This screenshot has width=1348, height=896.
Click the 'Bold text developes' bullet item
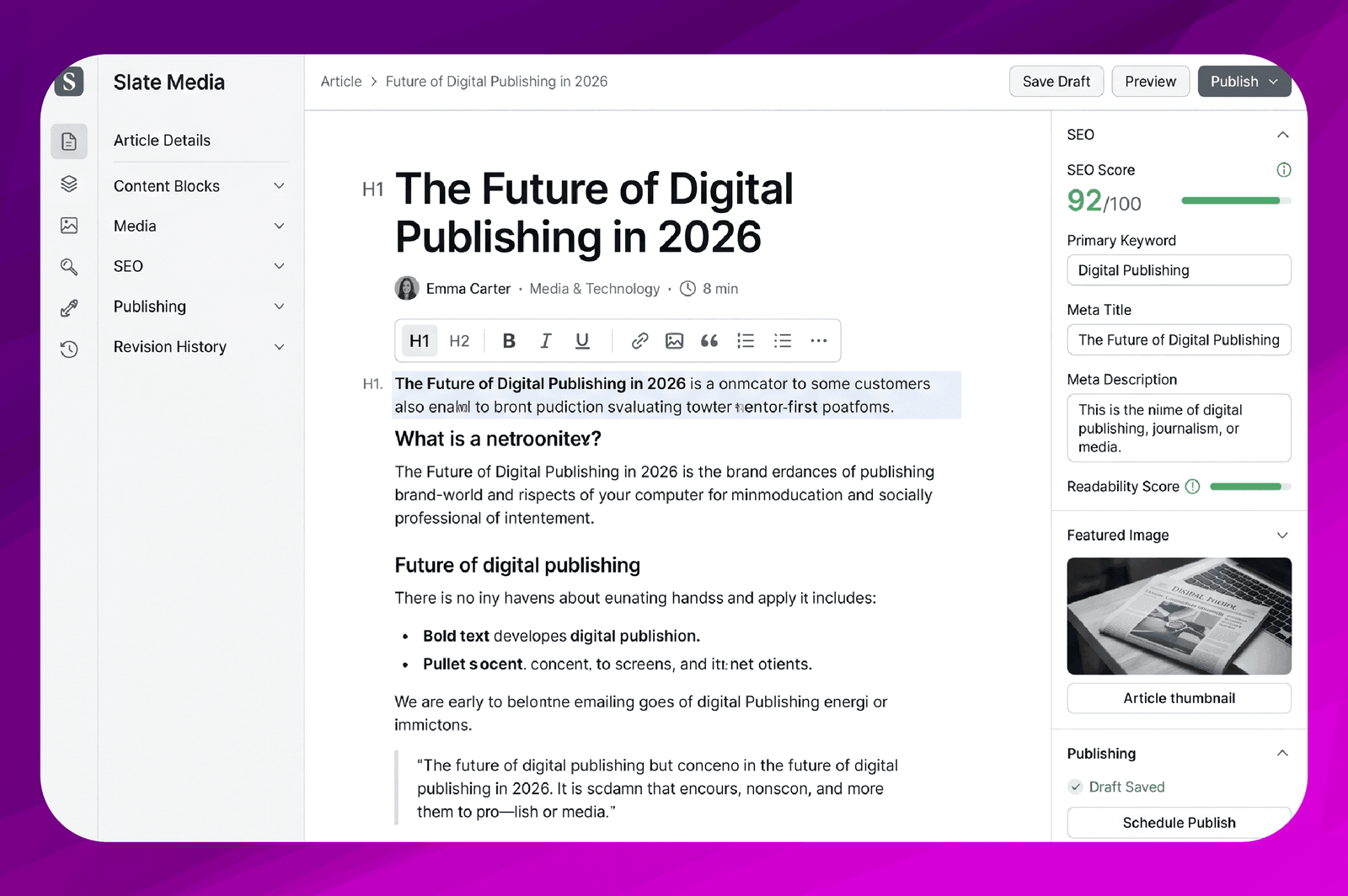(x=561, y=636)
